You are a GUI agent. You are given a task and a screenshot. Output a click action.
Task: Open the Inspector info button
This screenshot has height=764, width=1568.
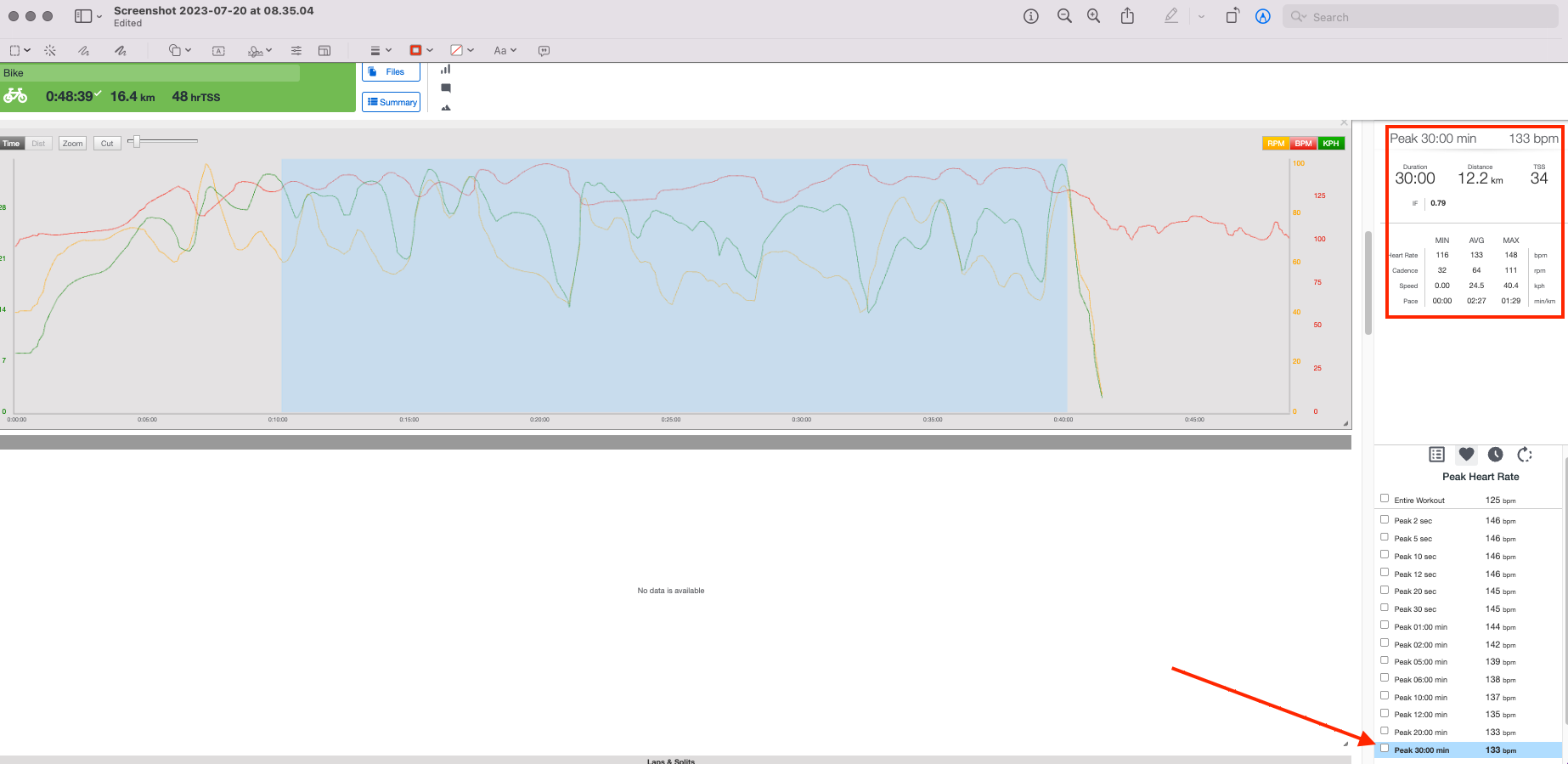1030,16
